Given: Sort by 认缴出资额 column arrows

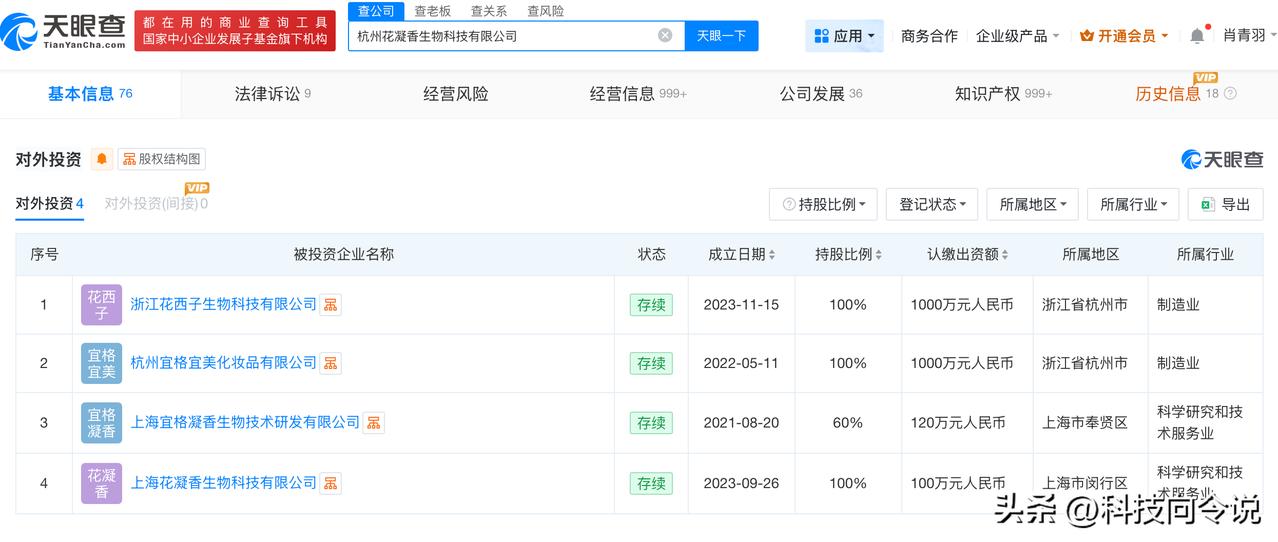Looking at the screenshot, I should click(x=1004, y=255).
